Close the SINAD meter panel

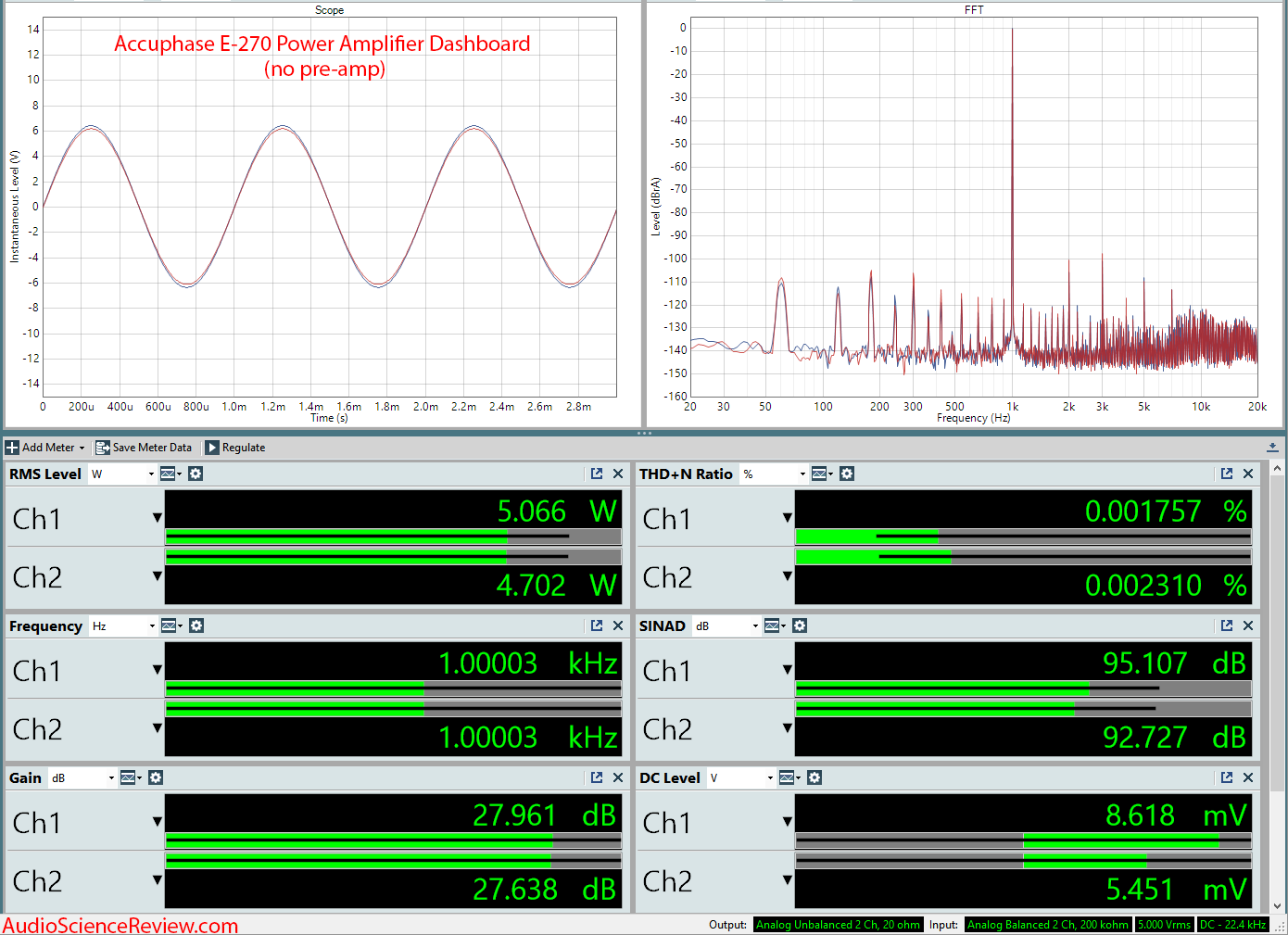tap(1248, 625)
